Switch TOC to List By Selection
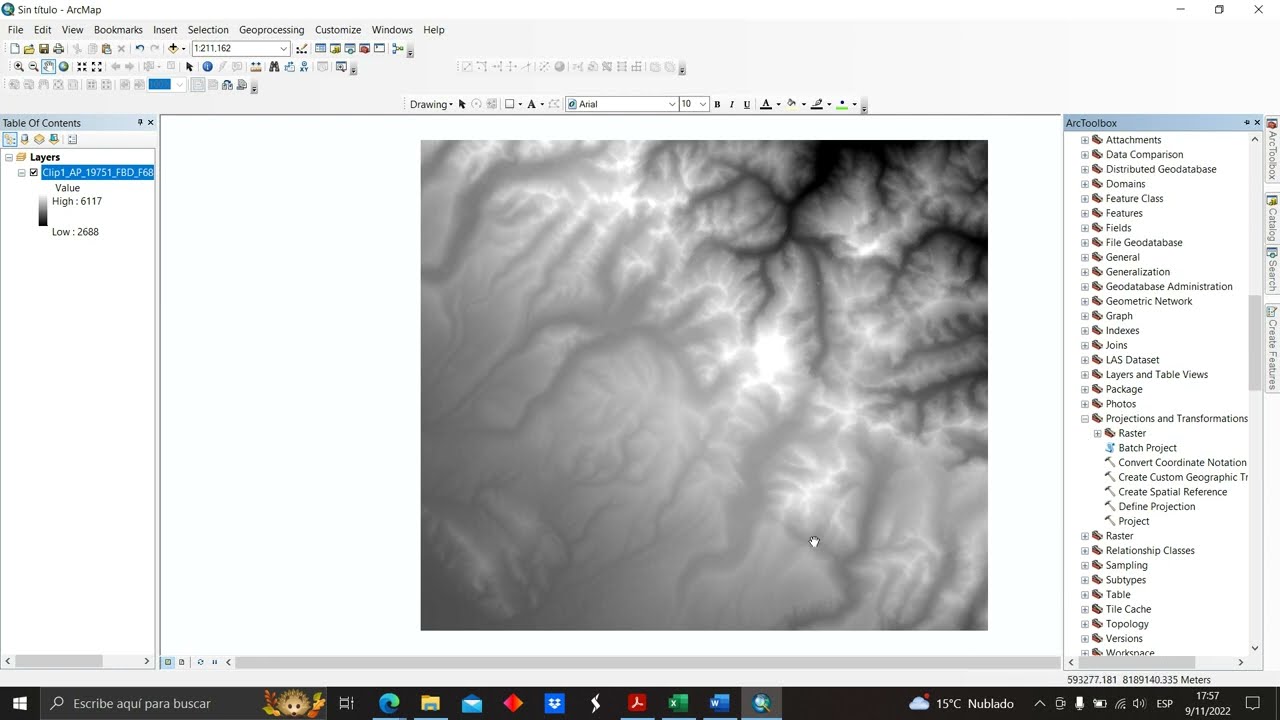The height and width of the screenshot is (720, 1280). [54, 139]
